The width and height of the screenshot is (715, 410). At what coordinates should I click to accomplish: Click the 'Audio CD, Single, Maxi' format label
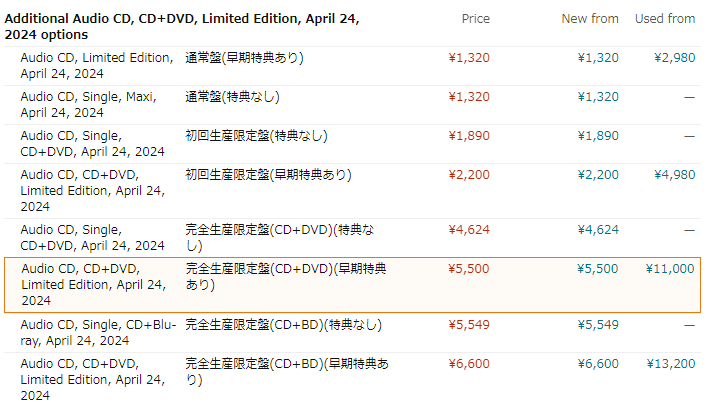(x=88, y=105)
